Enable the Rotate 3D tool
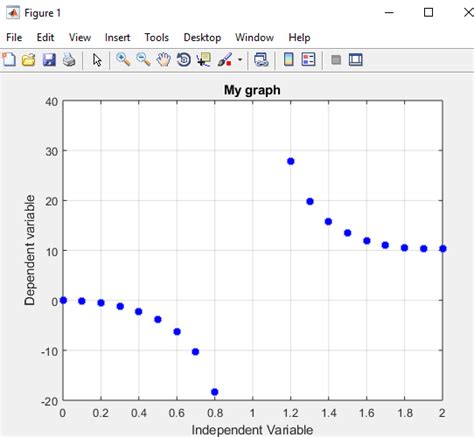Image resolution: width=474 pixels, height=437 pixels. click(184, 60)
